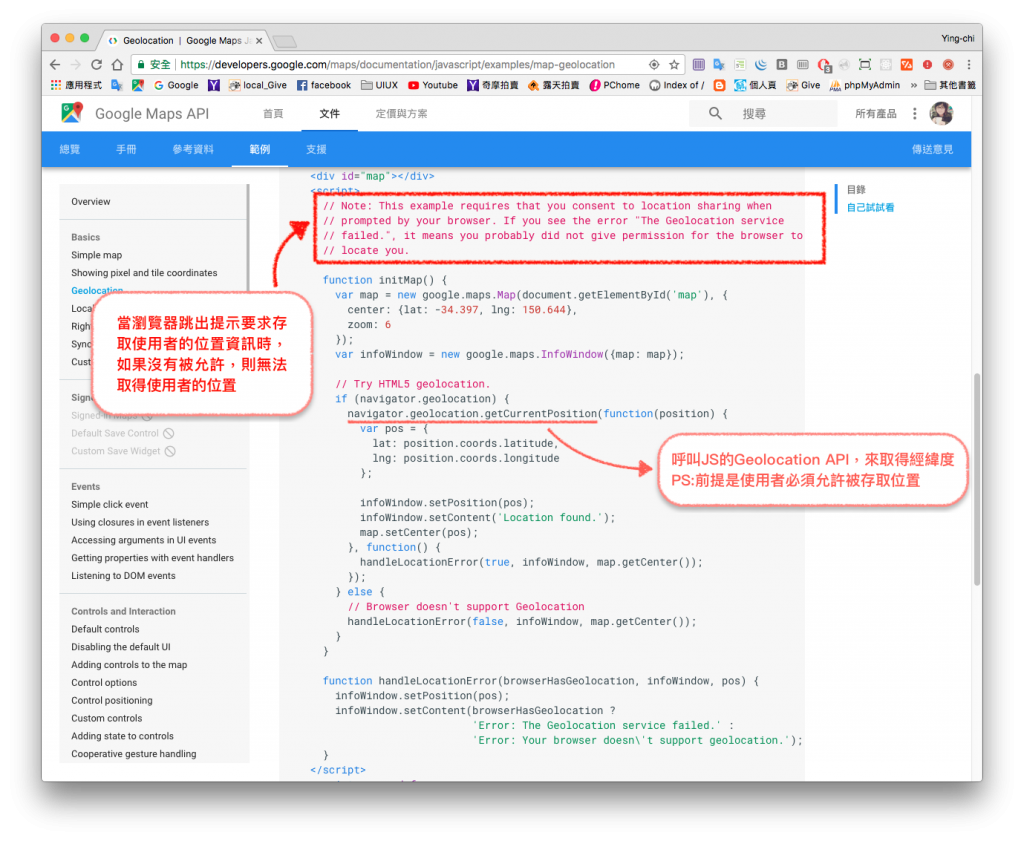Open the 其他書籤 bookmarks folder
The width and height of the screenshot is (1024, 841).
point(950,85)
